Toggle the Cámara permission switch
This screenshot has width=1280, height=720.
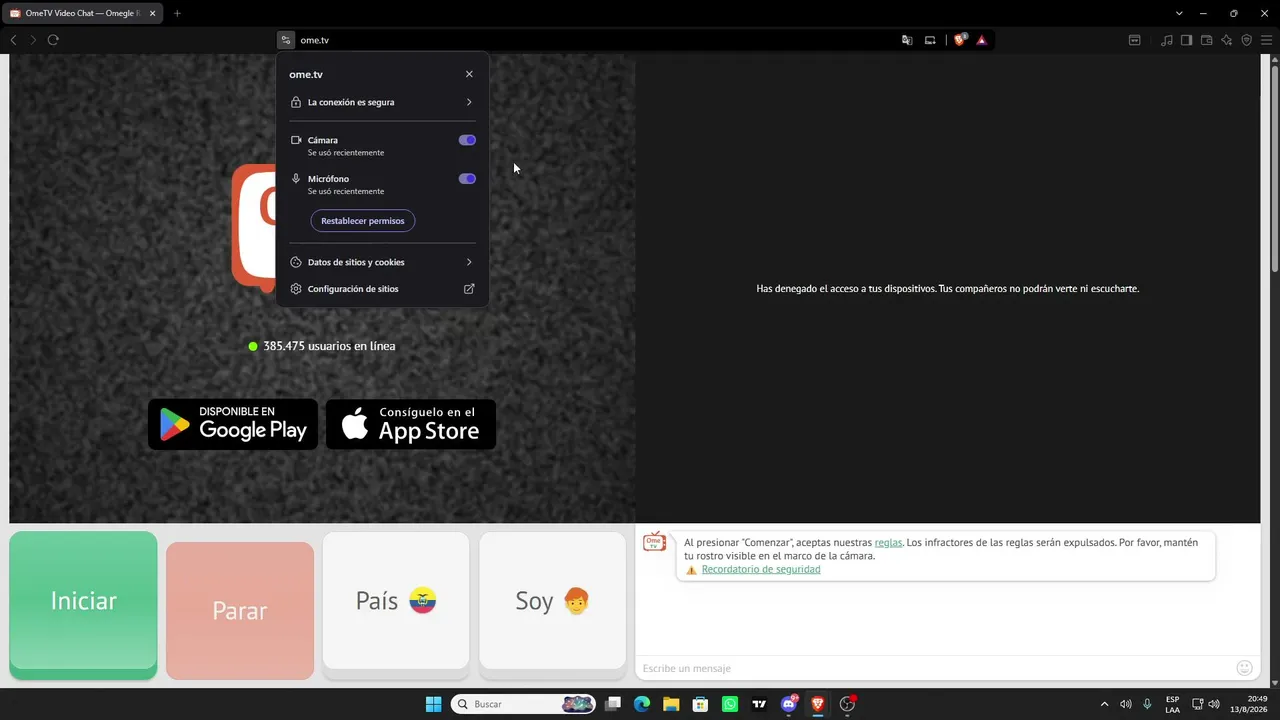(x=467, y=140)
